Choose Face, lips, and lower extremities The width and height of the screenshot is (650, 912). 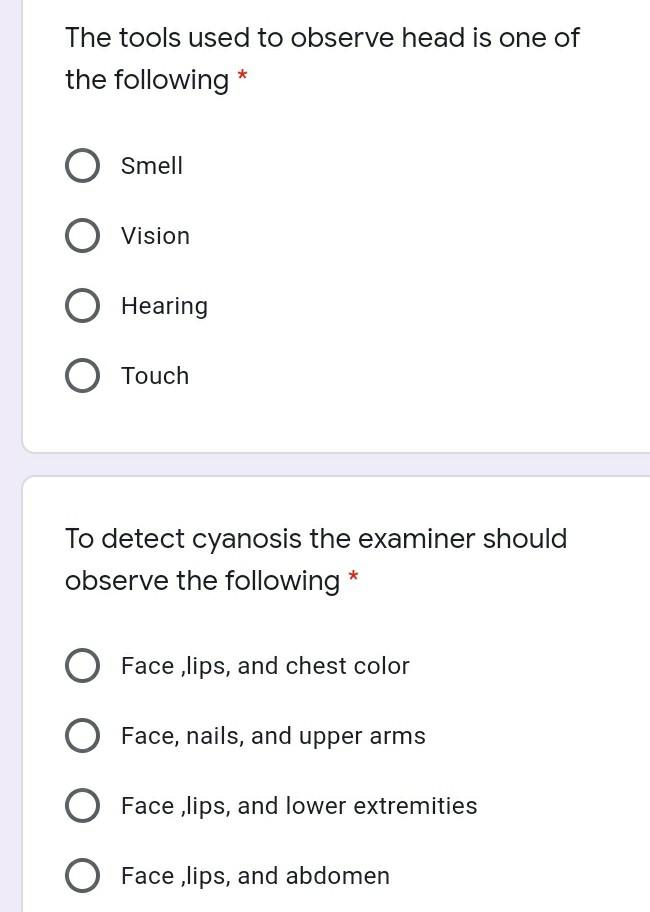pos(83,805)
